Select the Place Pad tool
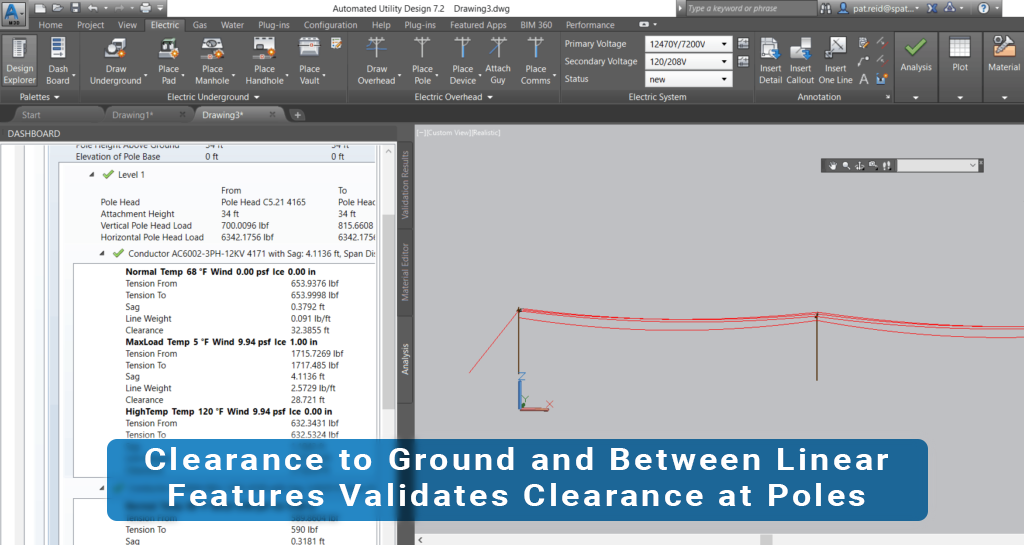The image size is (1024, 545). [x=168, y=61]
